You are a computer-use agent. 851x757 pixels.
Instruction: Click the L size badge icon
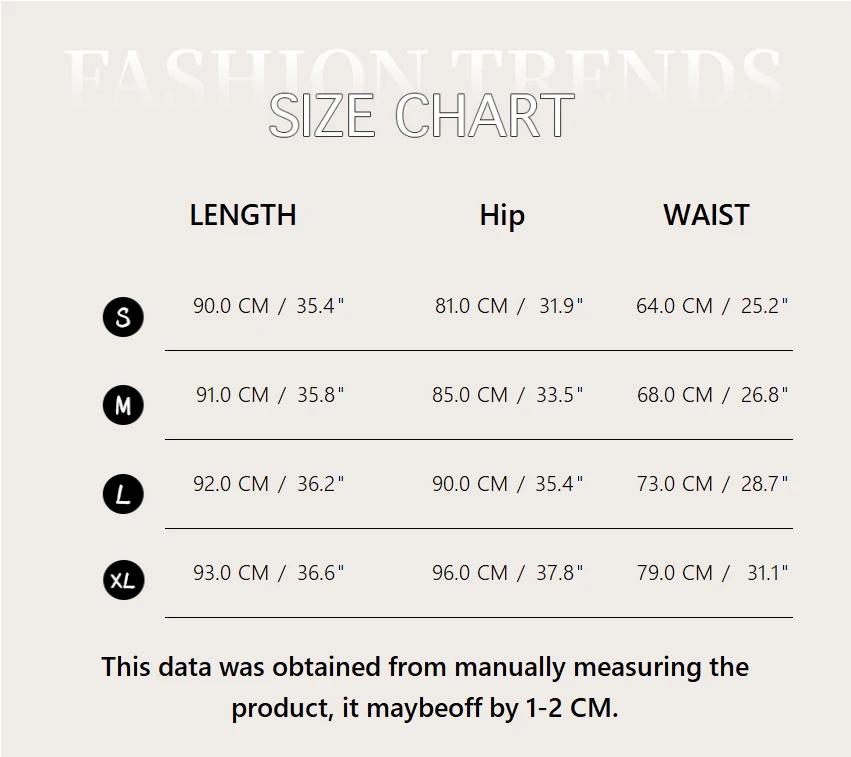[x=123, y=493]
